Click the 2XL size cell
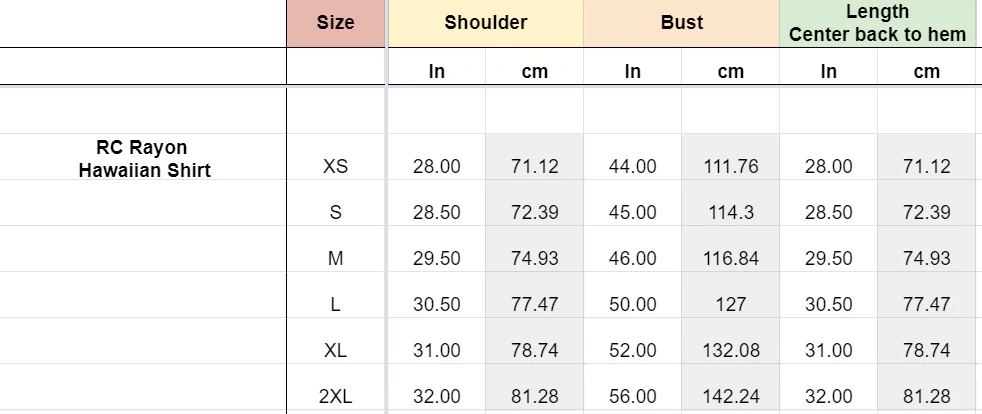982x414 pixels. 336,397
